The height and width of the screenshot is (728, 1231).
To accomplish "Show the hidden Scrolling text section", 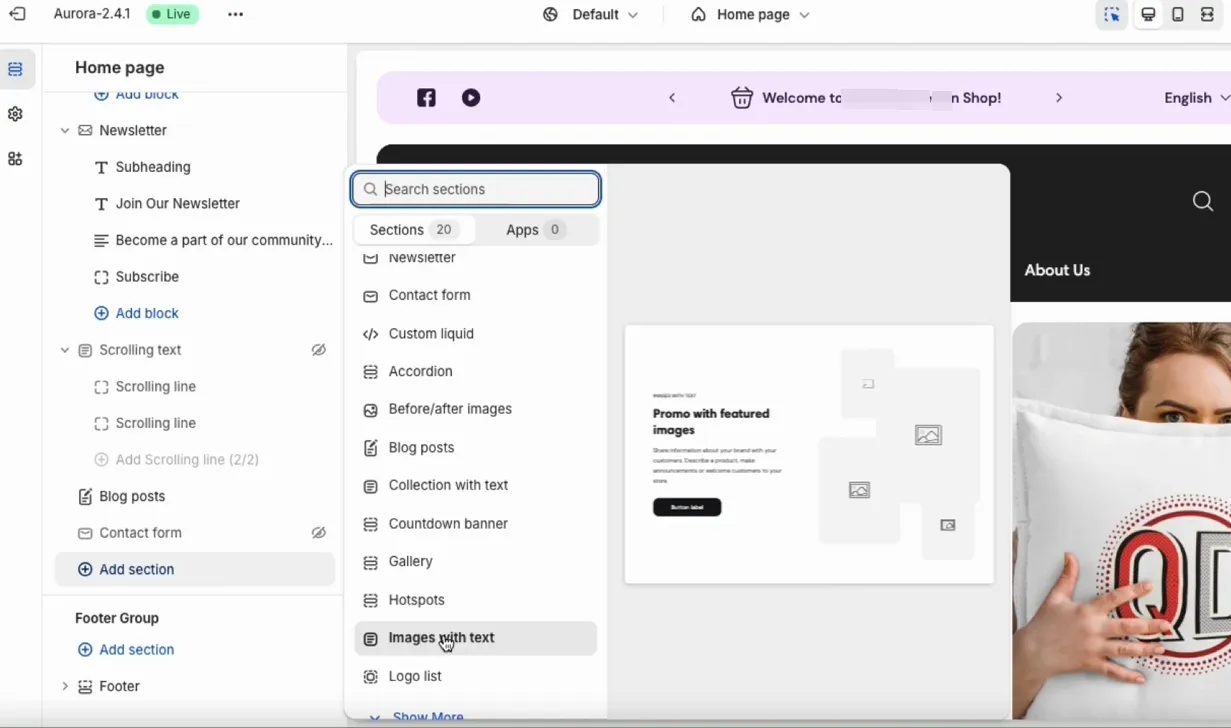I will 318,350.
